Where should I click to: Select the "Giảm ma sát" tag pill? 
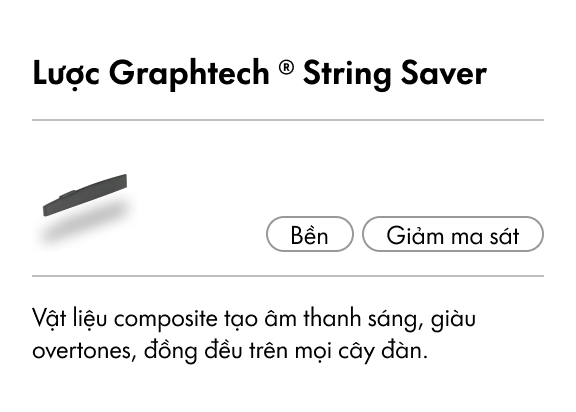coord(453,234)
